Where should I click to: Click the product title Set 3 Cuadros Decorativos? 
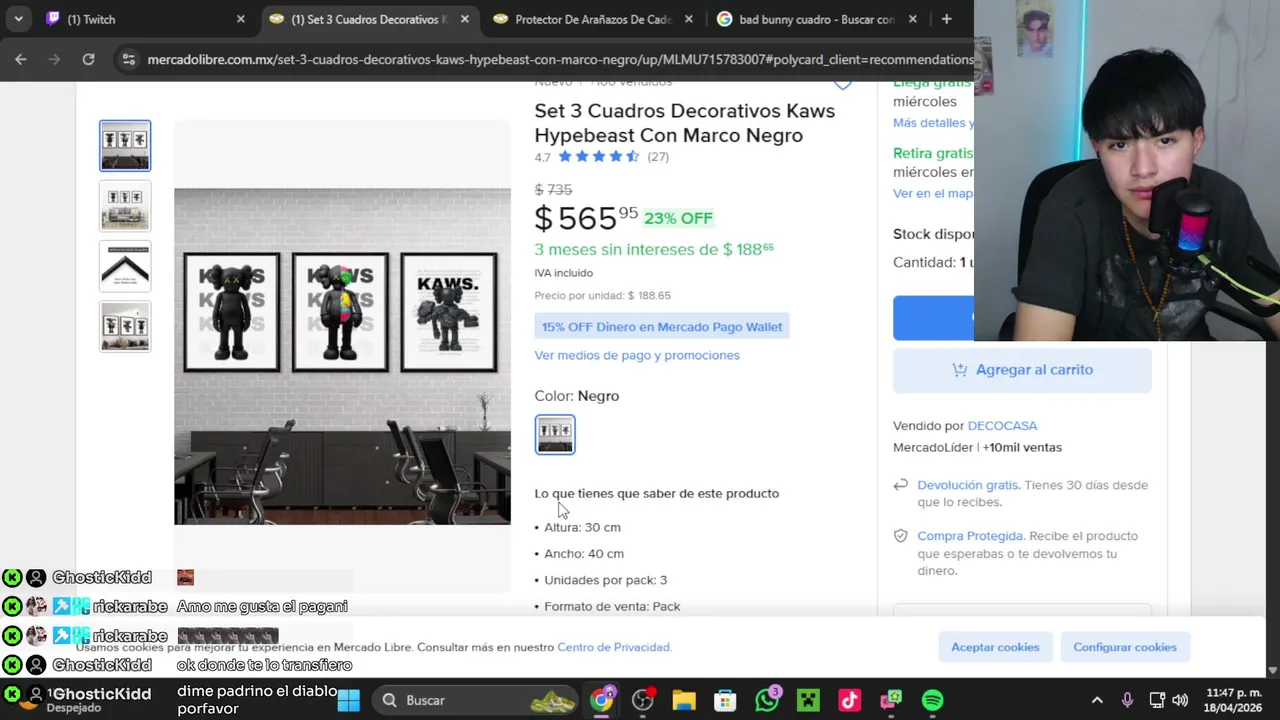(x=685, y=123)
